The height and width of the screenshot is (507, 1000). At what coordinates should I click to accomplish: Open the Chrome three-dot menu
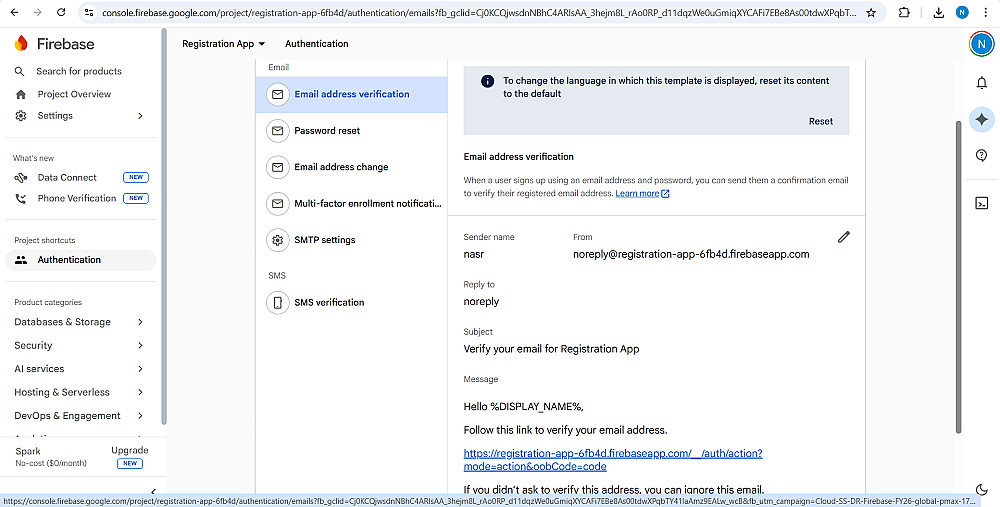pyautogui.click(x=985, y=12)
